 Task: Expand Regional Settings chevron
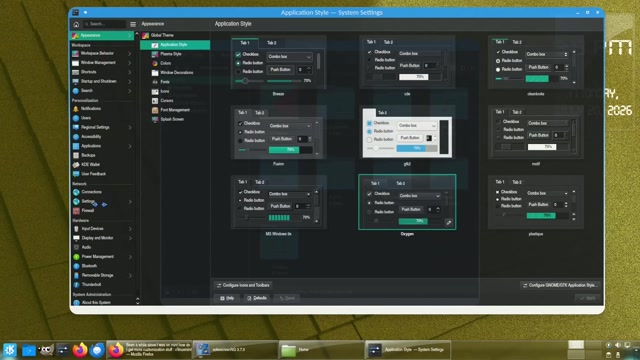point(130,127)
